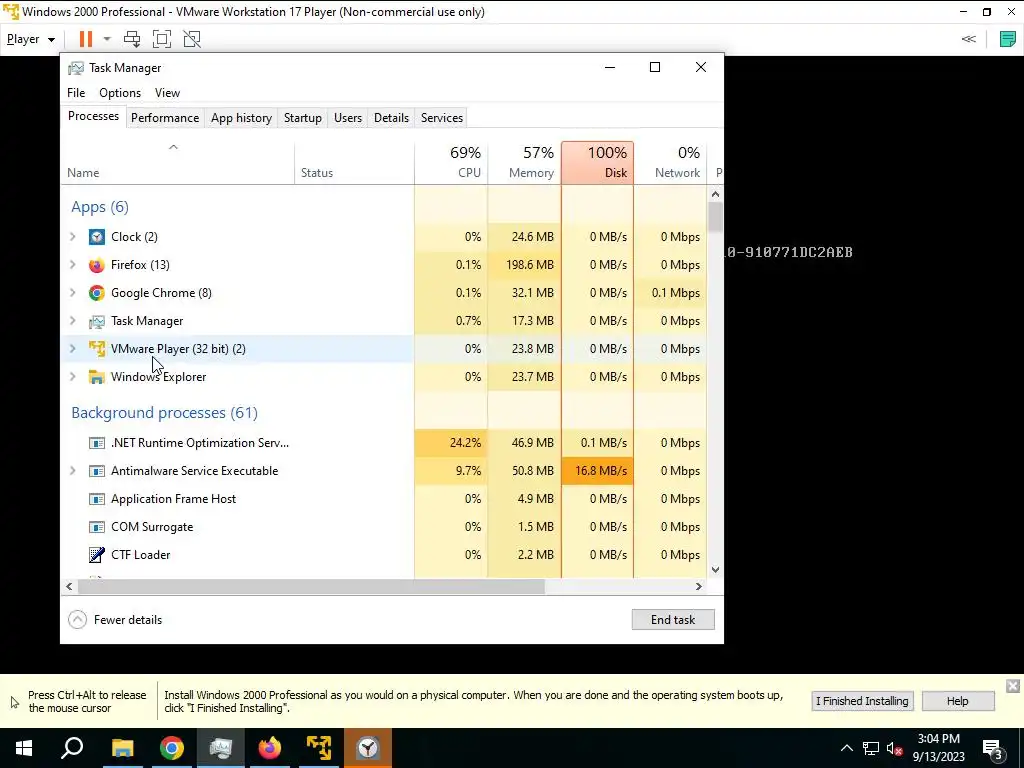Viewport: 1024px width, 768px height.
Task: Open taskbar Search magnifier icon
Action: (72, 748)
